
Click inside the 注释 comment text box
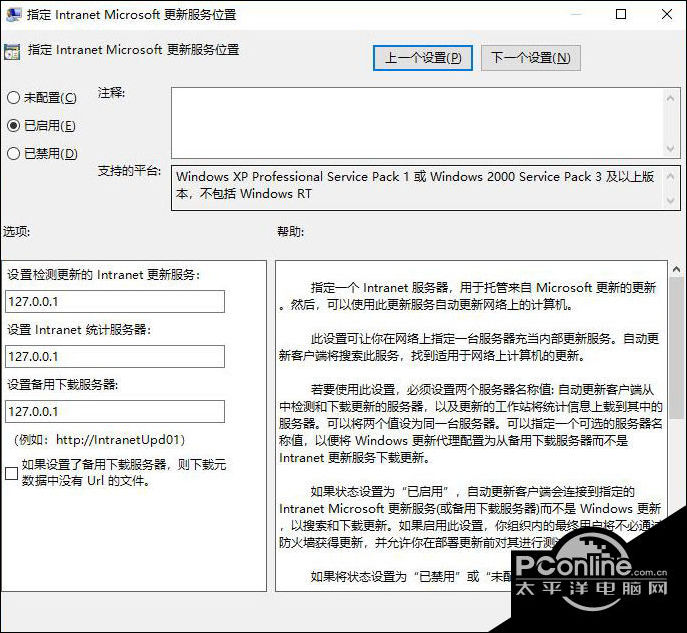pos(417,123)
